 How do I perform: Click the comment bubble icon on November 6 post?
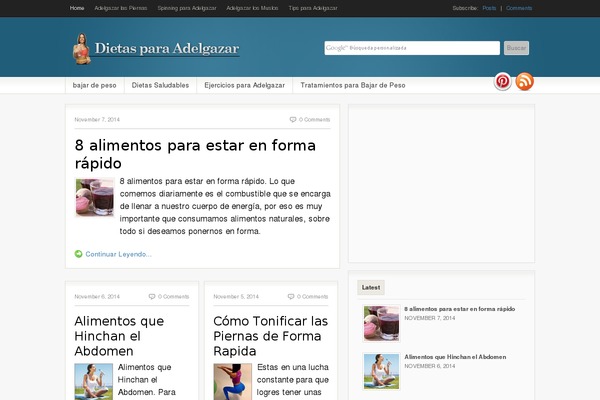click(152, 296)
